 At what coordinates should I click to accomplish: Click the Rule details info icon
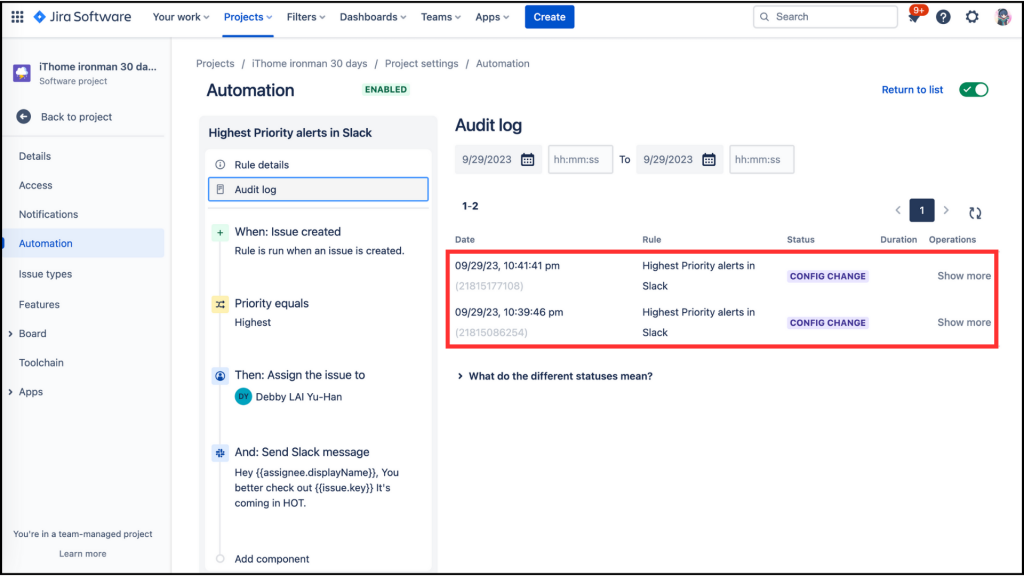[220, 165]
